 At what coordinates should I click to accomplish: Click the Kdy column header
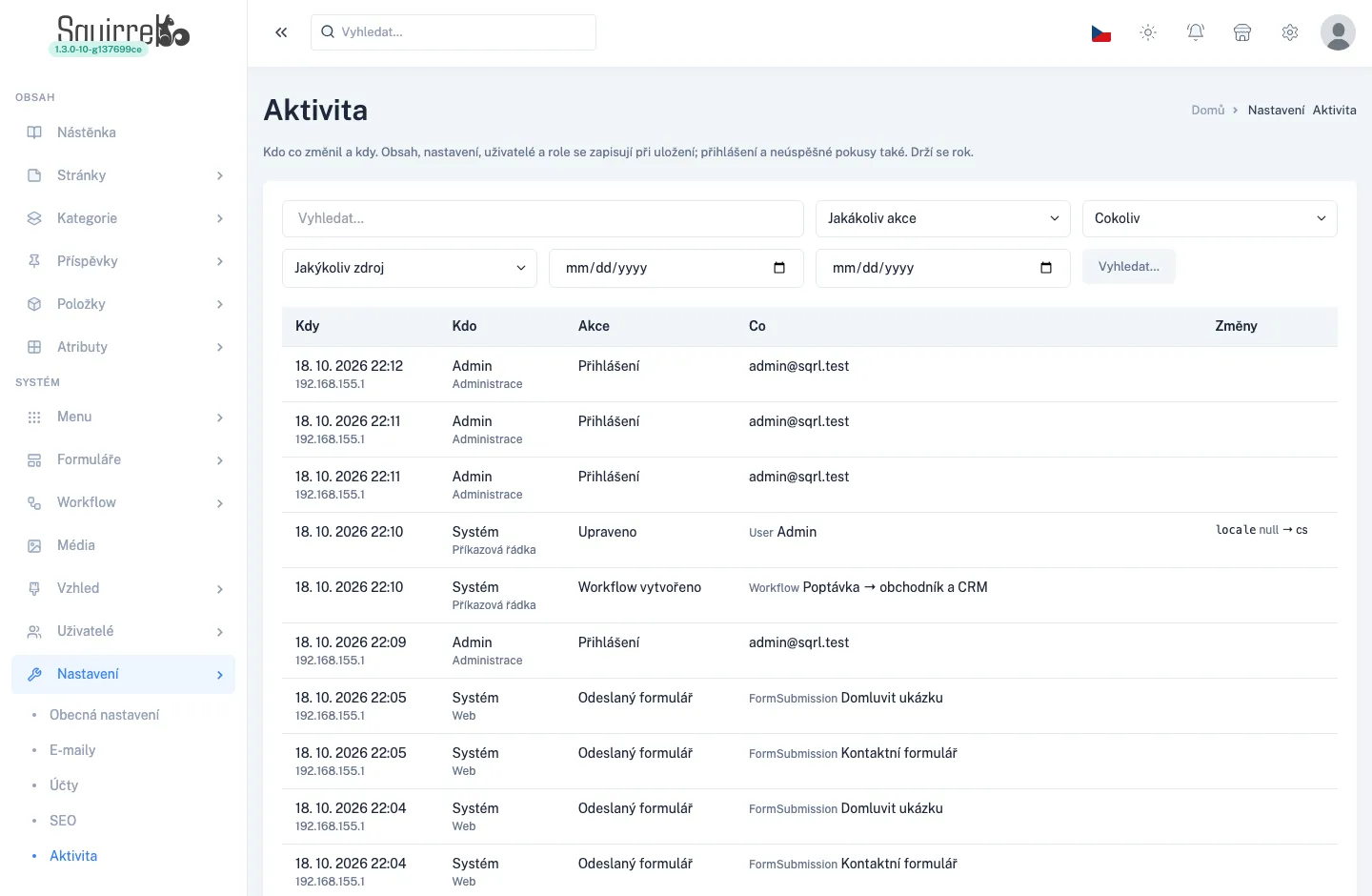tap(307, 326)
